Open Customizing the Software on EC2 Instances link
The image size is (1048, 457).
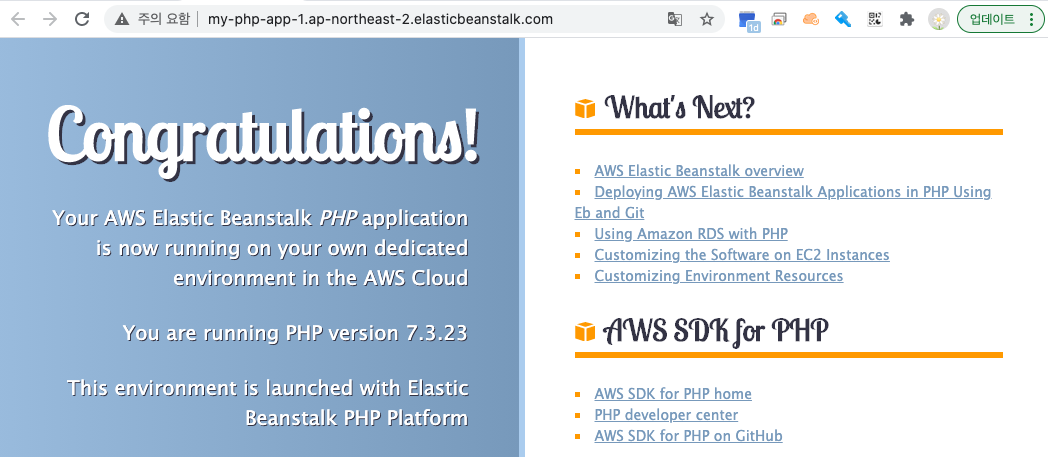[742, 255]
